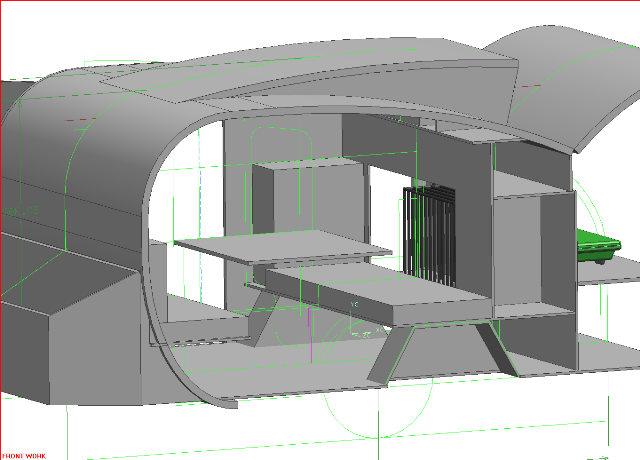
Task: Select the magenta vertical line
Action: pos(310,335)
